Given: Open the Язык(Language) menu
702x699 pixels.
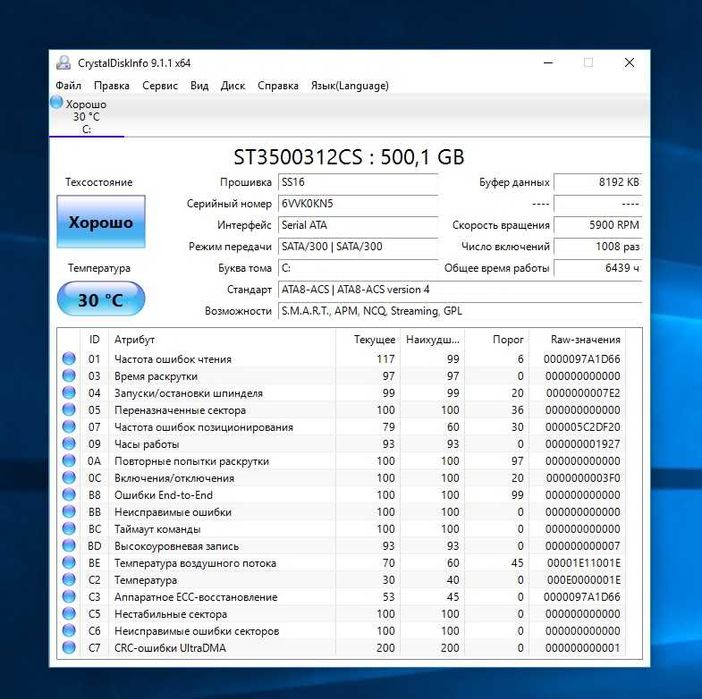Looking at the screenshot, I should pyautogui.click(x=350, y=86).
